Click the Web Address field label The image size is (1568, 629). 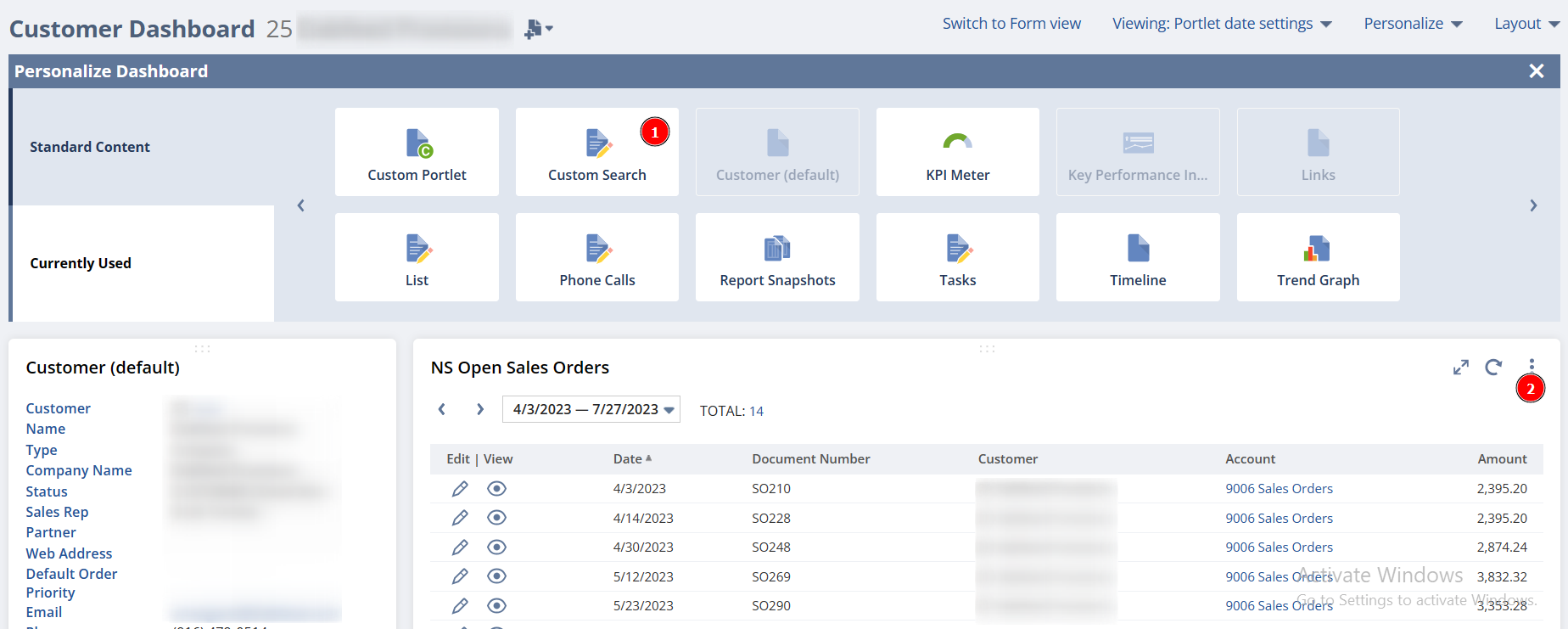pos(69,553)
